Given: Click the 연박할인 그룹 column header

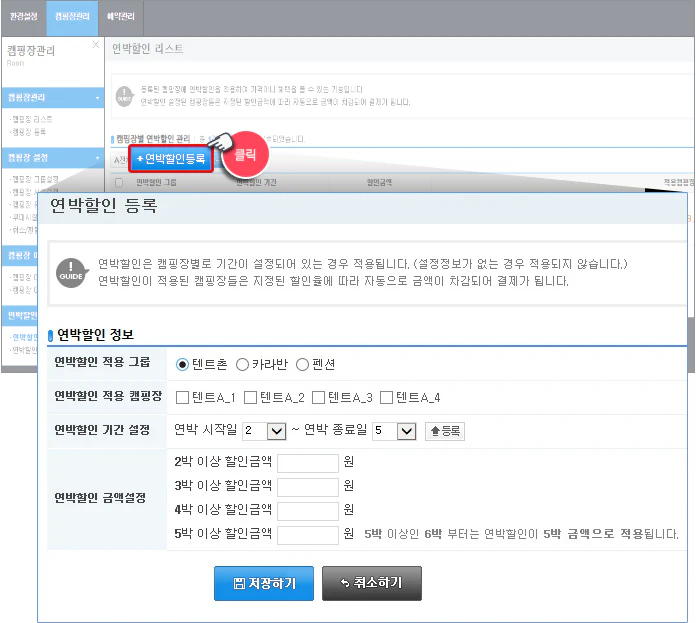Looking at the screenshot, I should pos(156,182).
